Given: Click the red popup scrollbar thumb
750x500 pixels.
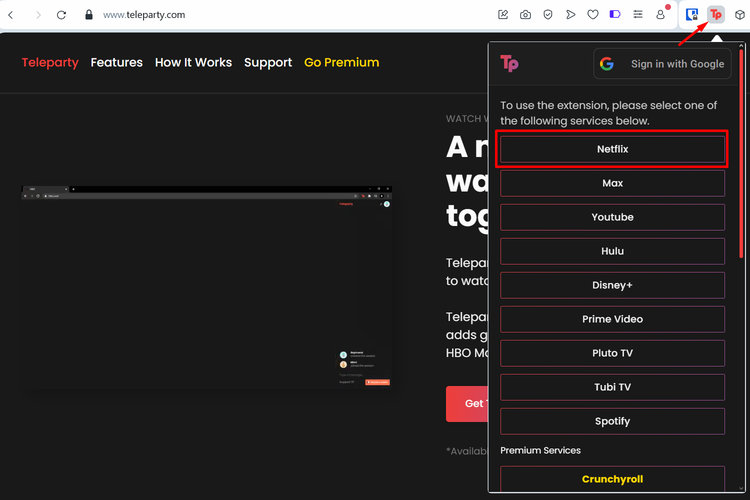Looking at the screenshot, I should 741,153.
